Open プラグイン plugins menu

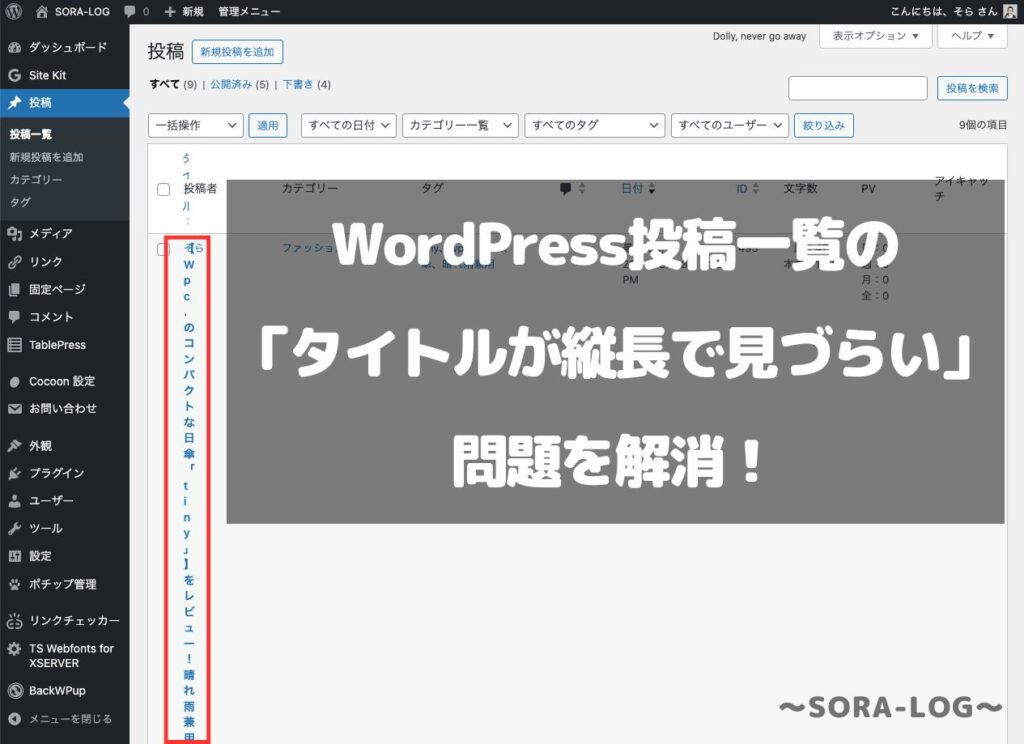[x=56, y=473]
